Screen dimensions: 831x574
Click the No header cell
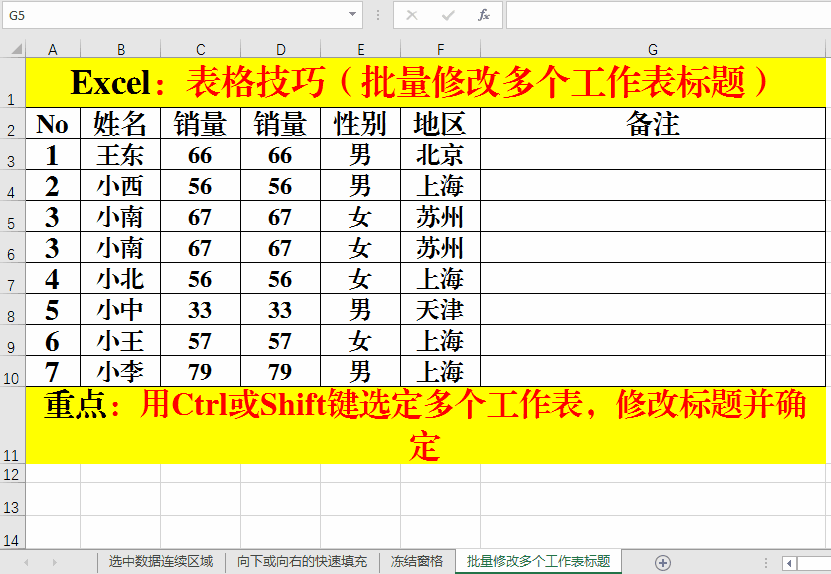[53, 123]
